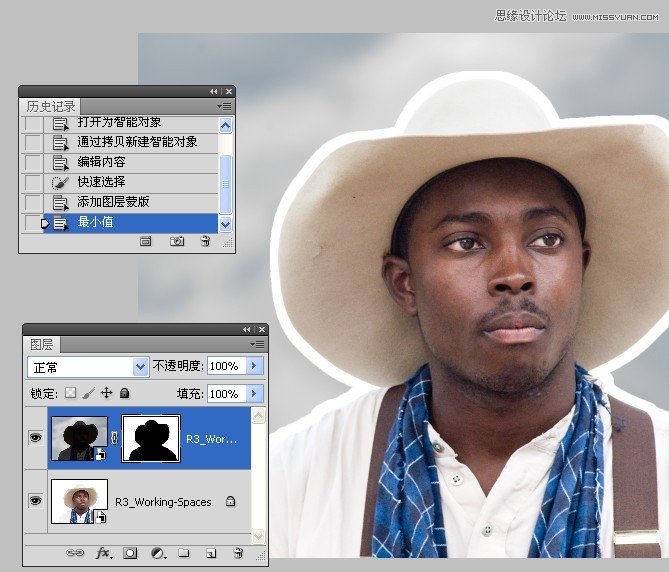Select history state 通过拷贝新建智能对象
This screenshot has width=669, height=572.
[131, 142]
